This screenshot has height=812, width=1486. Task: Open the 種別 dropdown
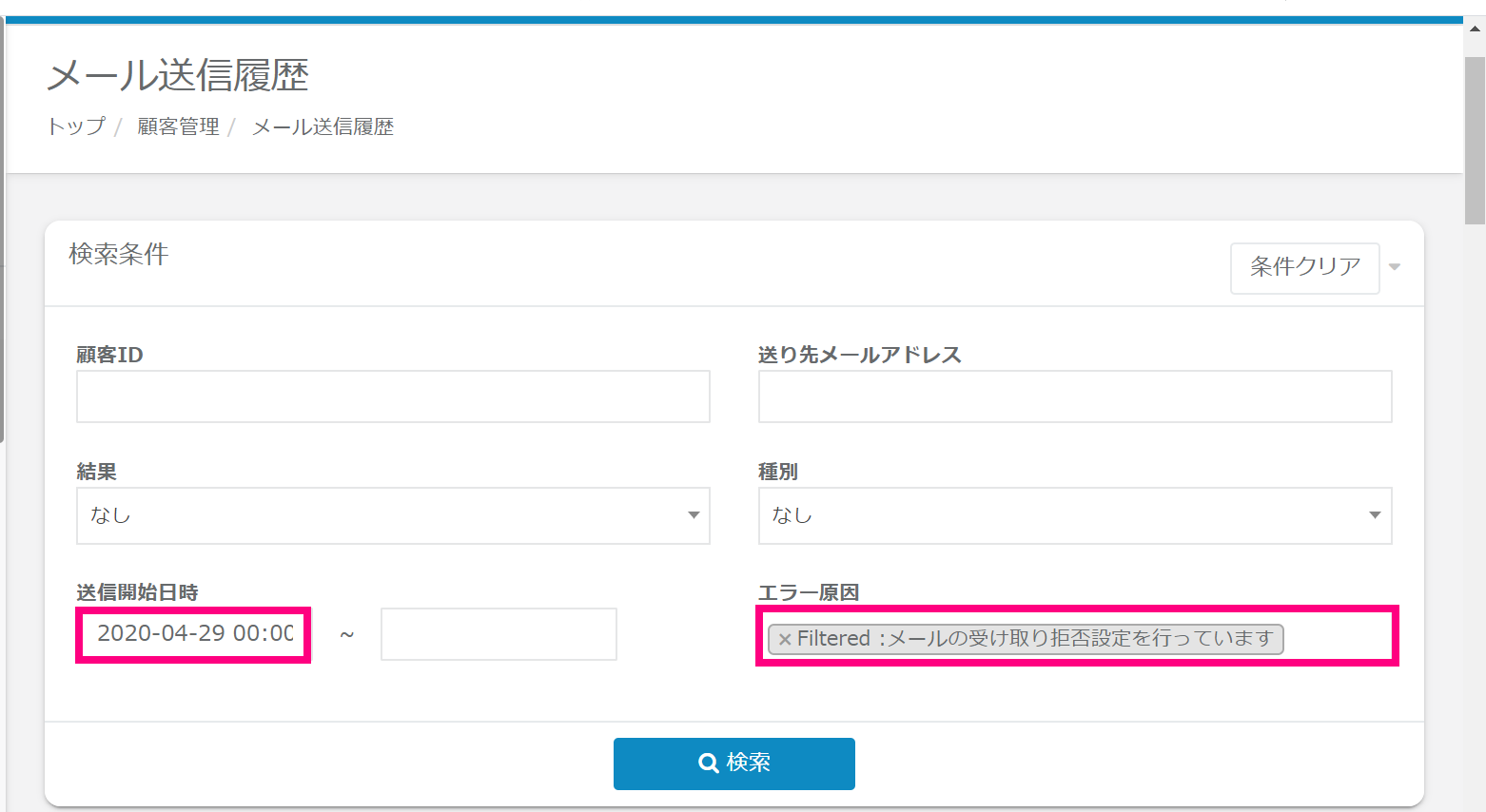click(1074, 515)
